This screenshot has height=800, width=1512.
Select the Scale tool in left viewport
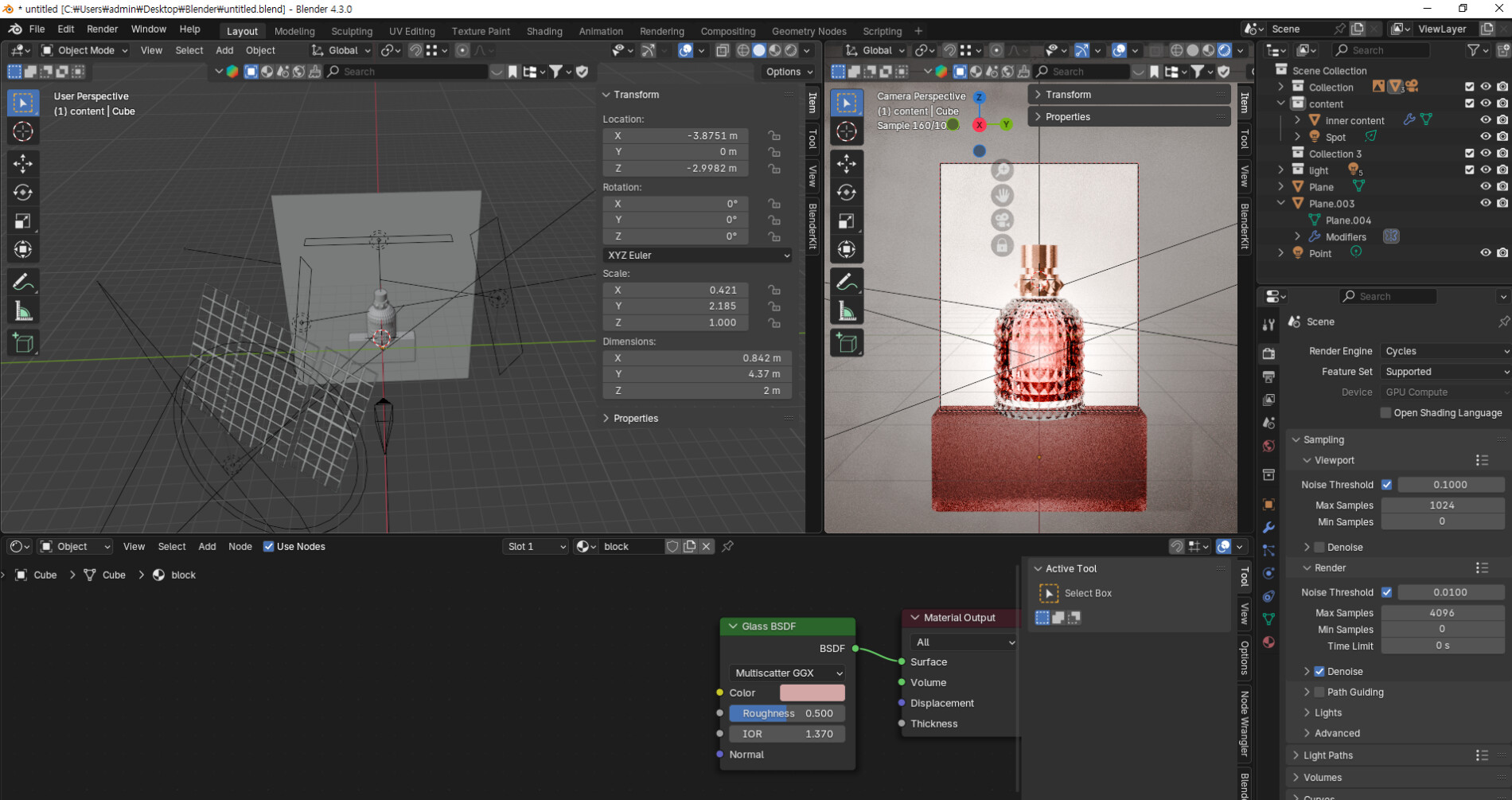23,221
